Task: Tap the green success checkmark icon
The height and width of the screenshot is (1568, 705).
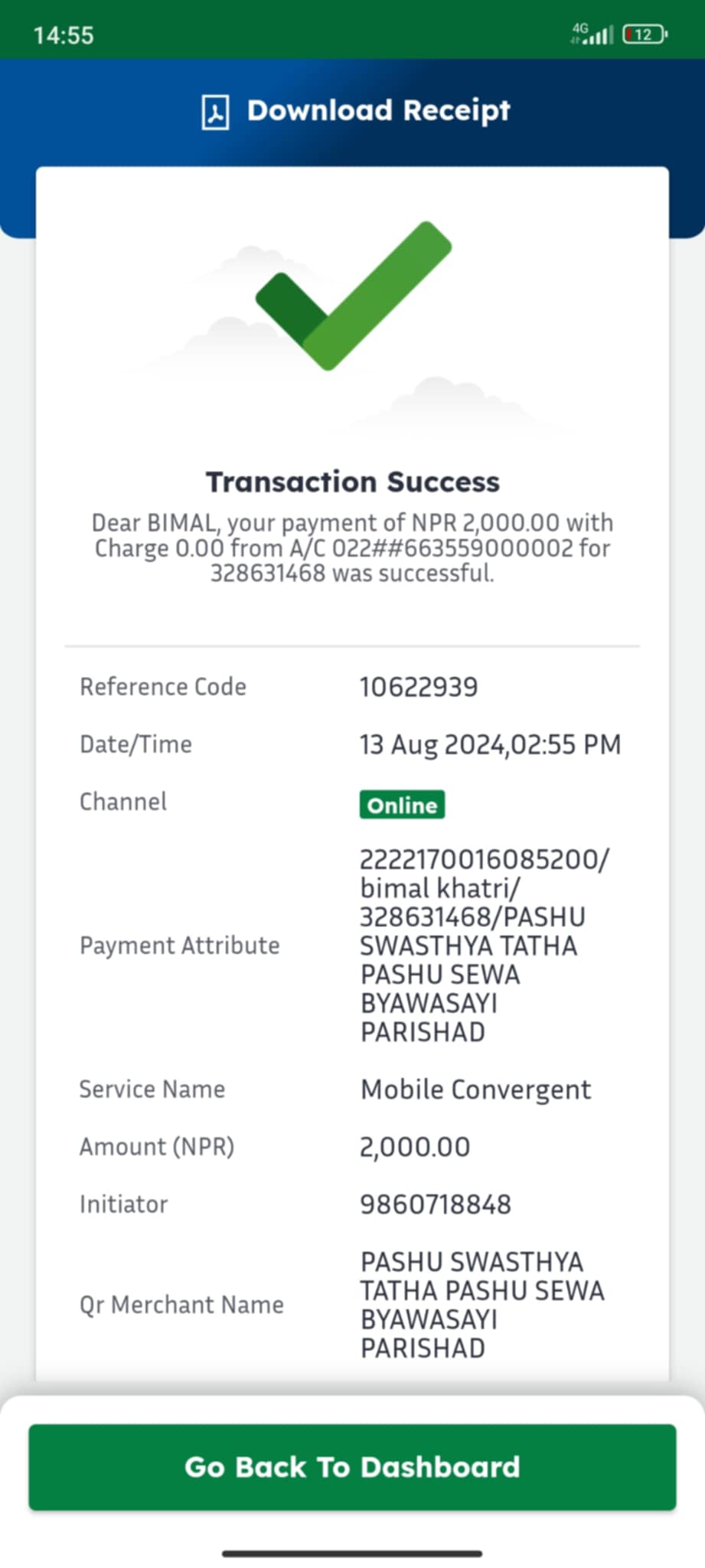Action: click(354, 296)
